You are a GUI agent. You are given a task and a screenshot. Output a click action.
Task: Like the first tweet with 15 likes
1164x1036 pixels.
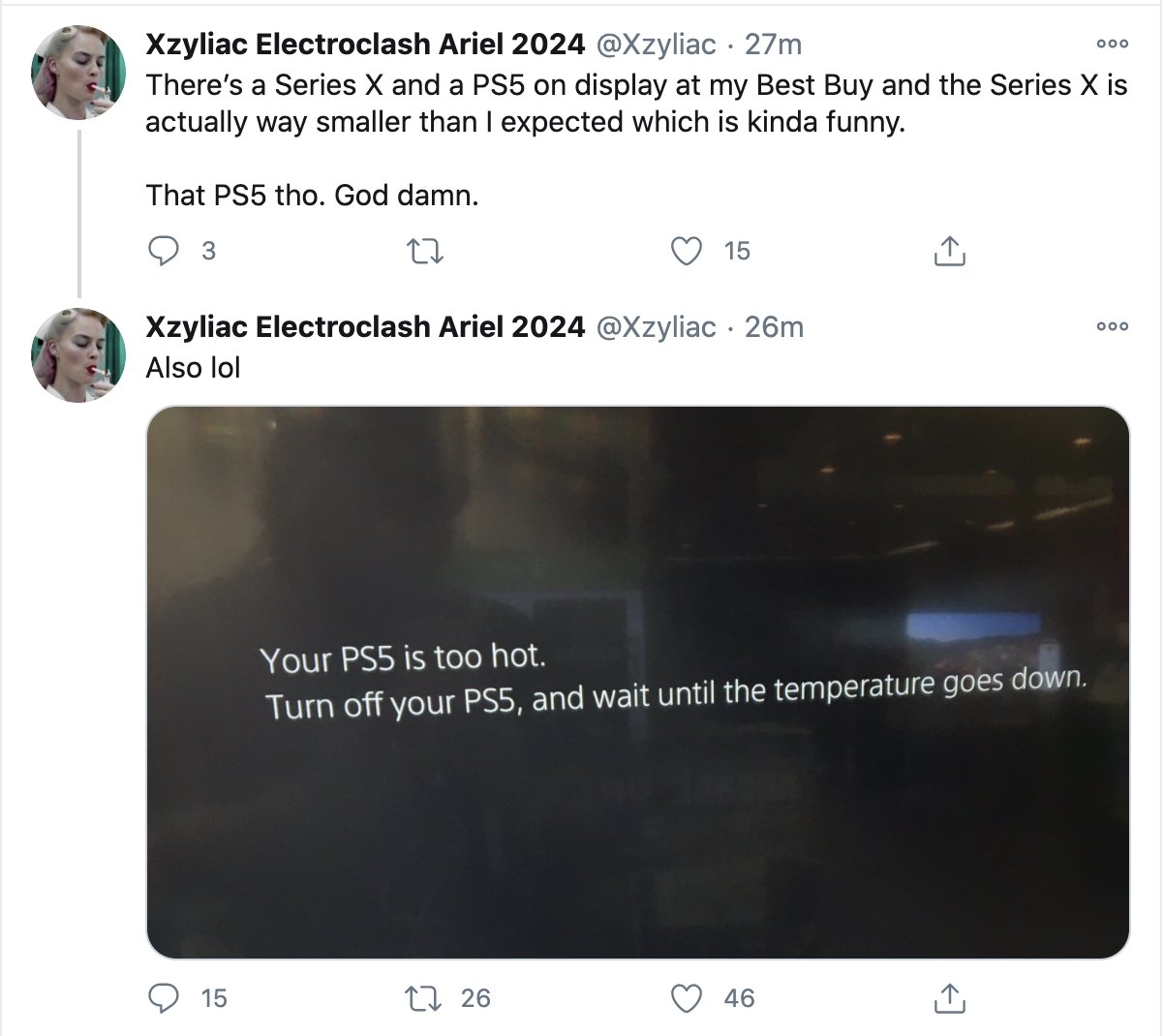[x=687, y=252]
